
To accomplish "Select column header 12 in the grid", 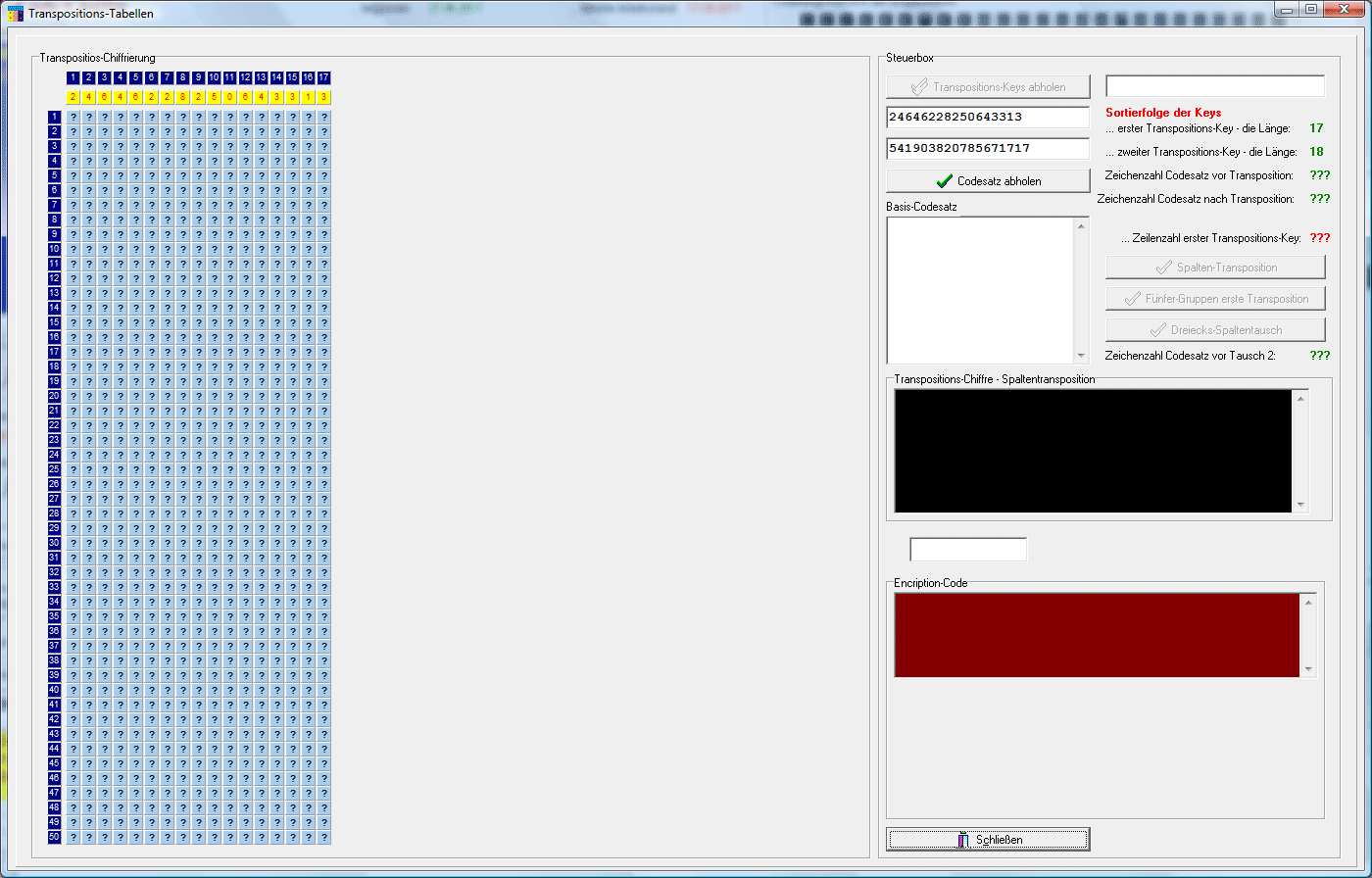I will [245, 77].
